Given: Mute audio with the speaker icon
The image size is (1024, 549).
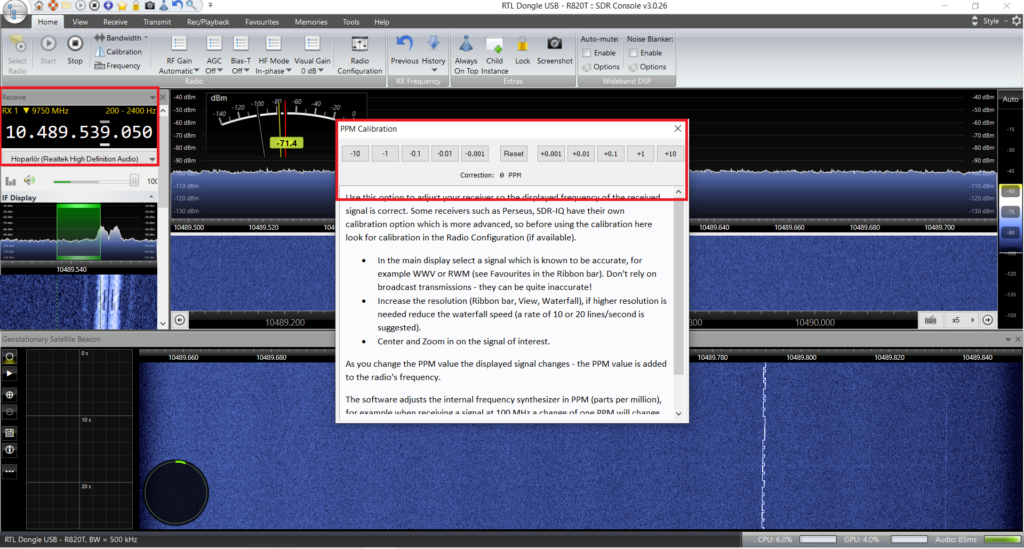Looking at the screenshot, I should pyautogui.click(x=30, y=181).
